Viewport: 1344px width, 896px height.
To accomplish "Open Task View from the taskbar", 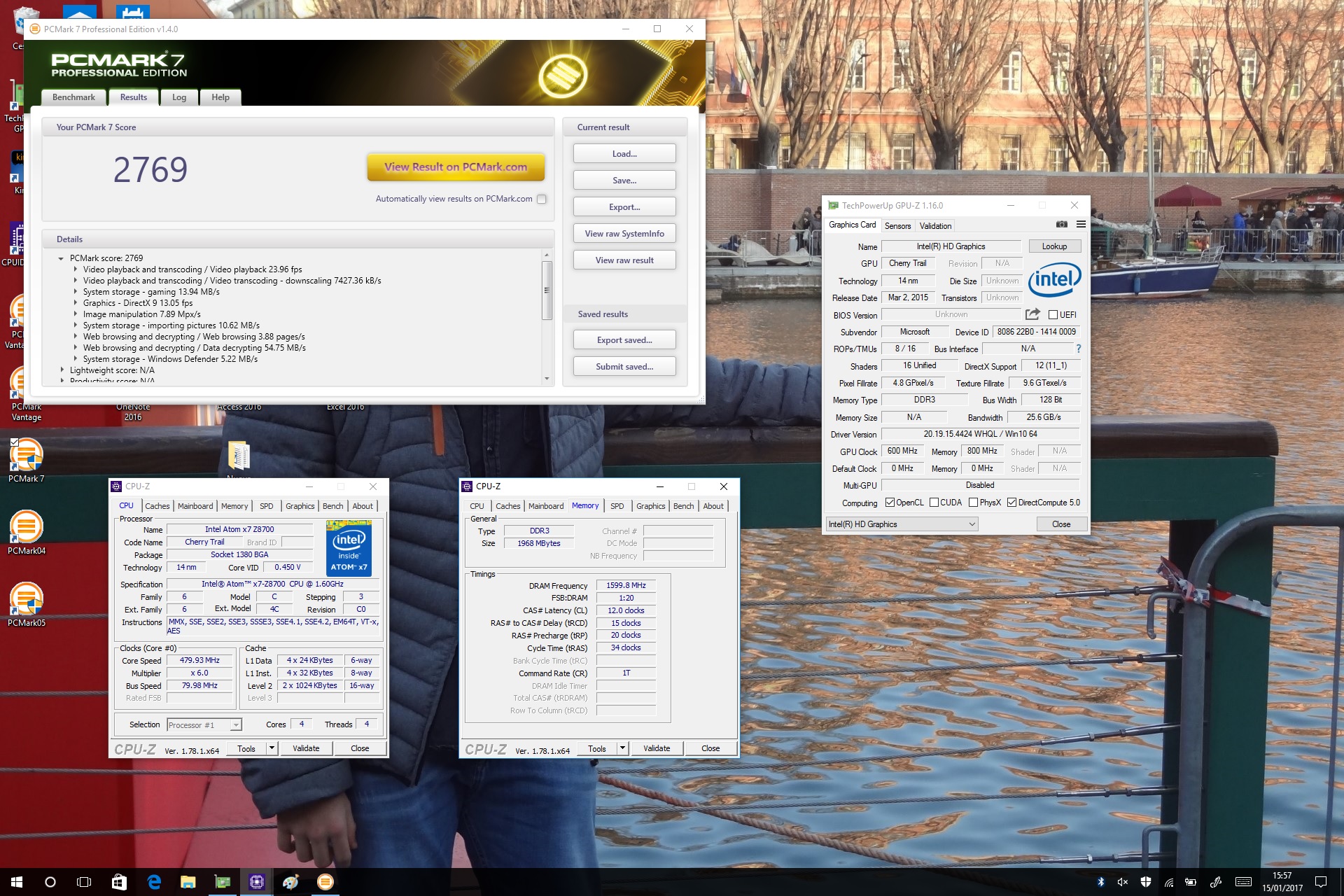I will (84, 882).
